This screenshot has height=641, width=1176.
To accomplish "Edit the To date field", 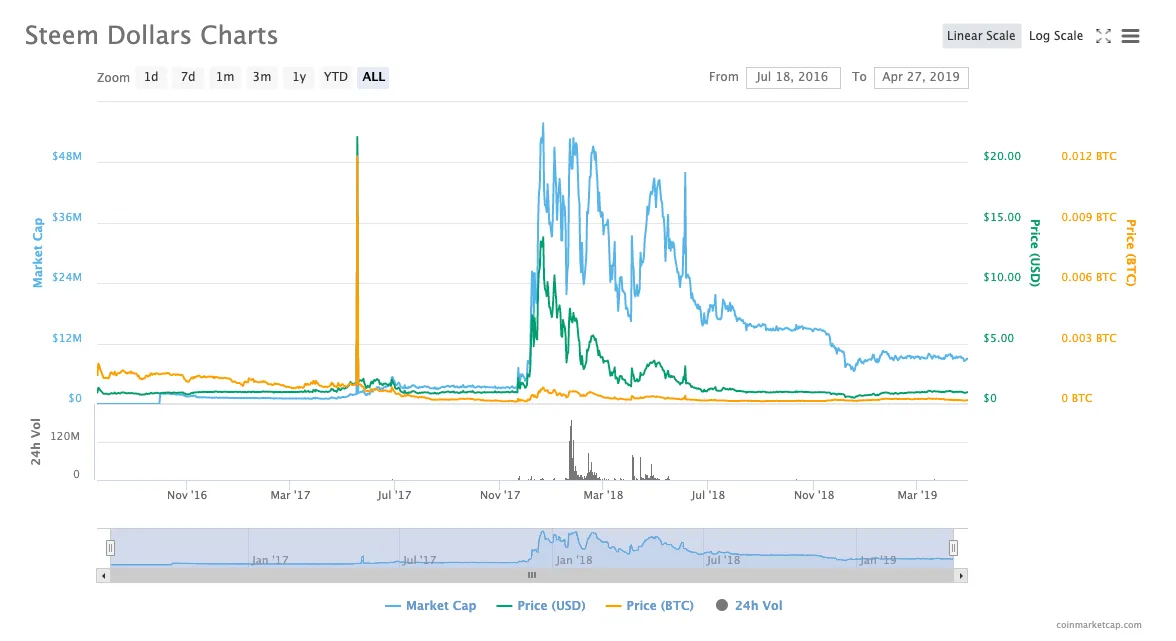I will (x=921, y=77).
